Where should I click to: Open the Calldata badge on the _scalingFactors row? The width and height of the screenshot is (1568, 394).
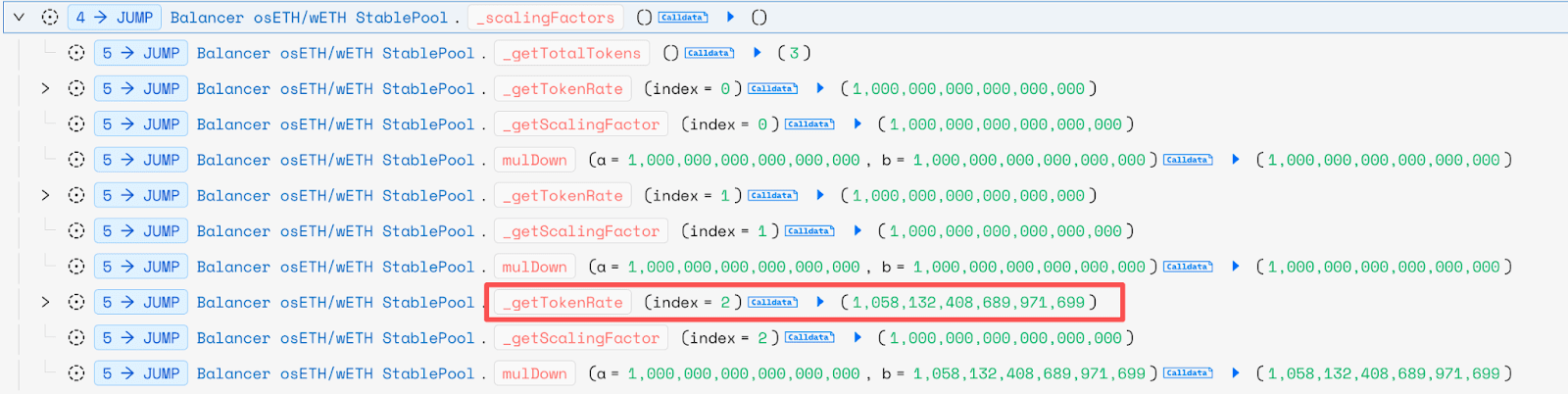(x=683, y=18)
